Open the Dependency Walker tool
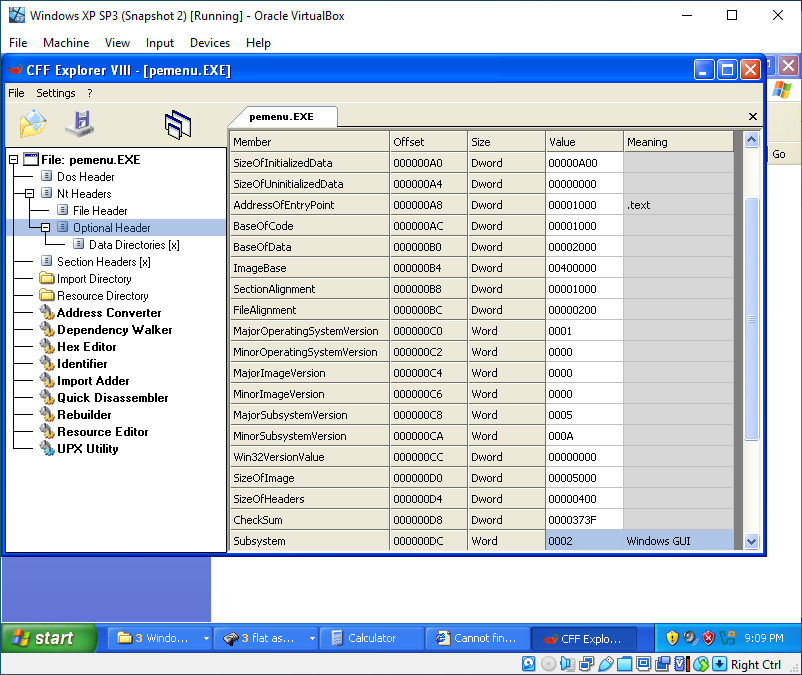The width and height of the screenshot is (802, 675). click(115, 330)
